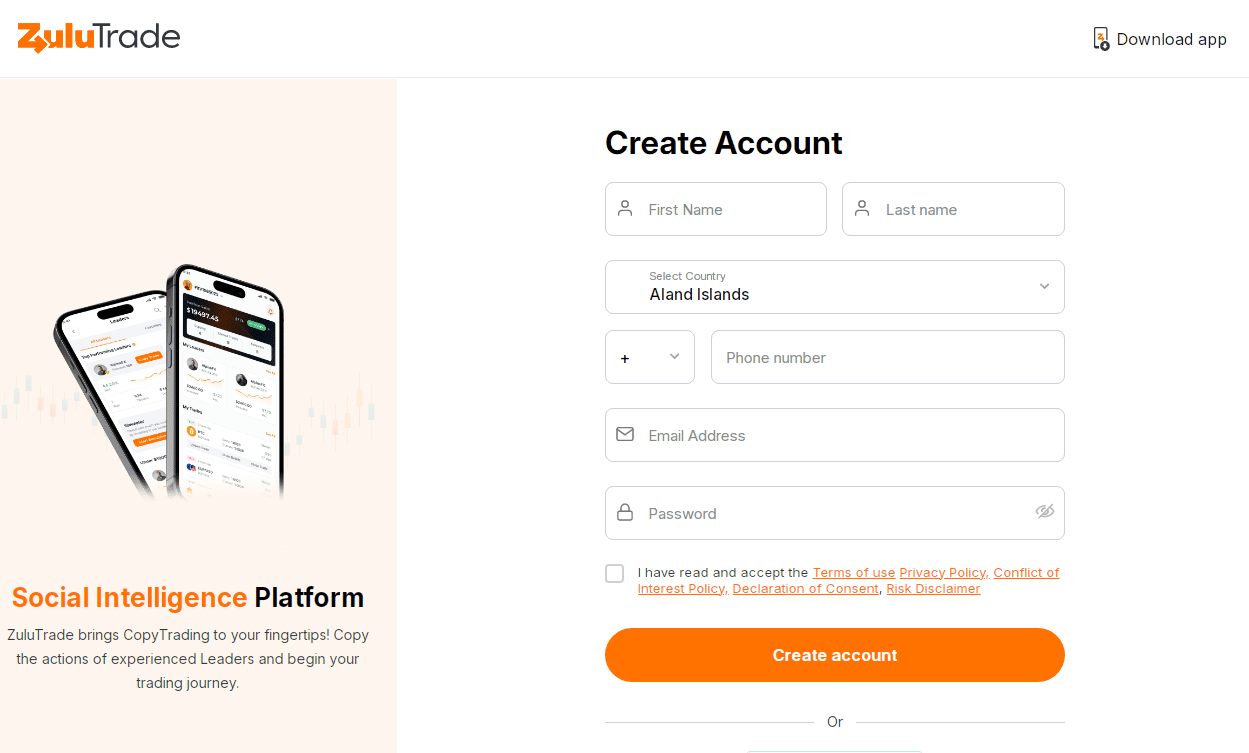Open the Privacy Policy link
Viewport: 1249px width, 753px height.
(943, 573)
